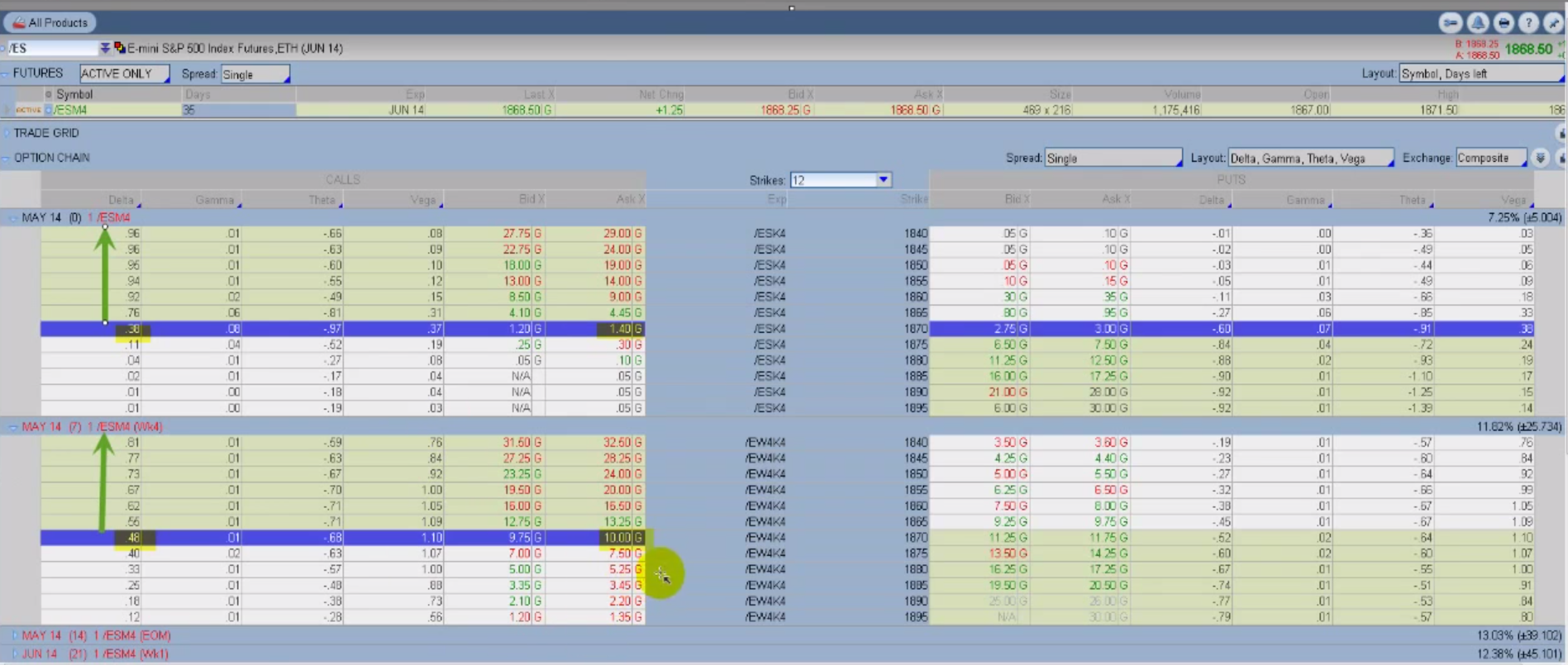Click the alerts bell icon
This screenshot has height=665, width=1568.
click(x=1478, y=23)
